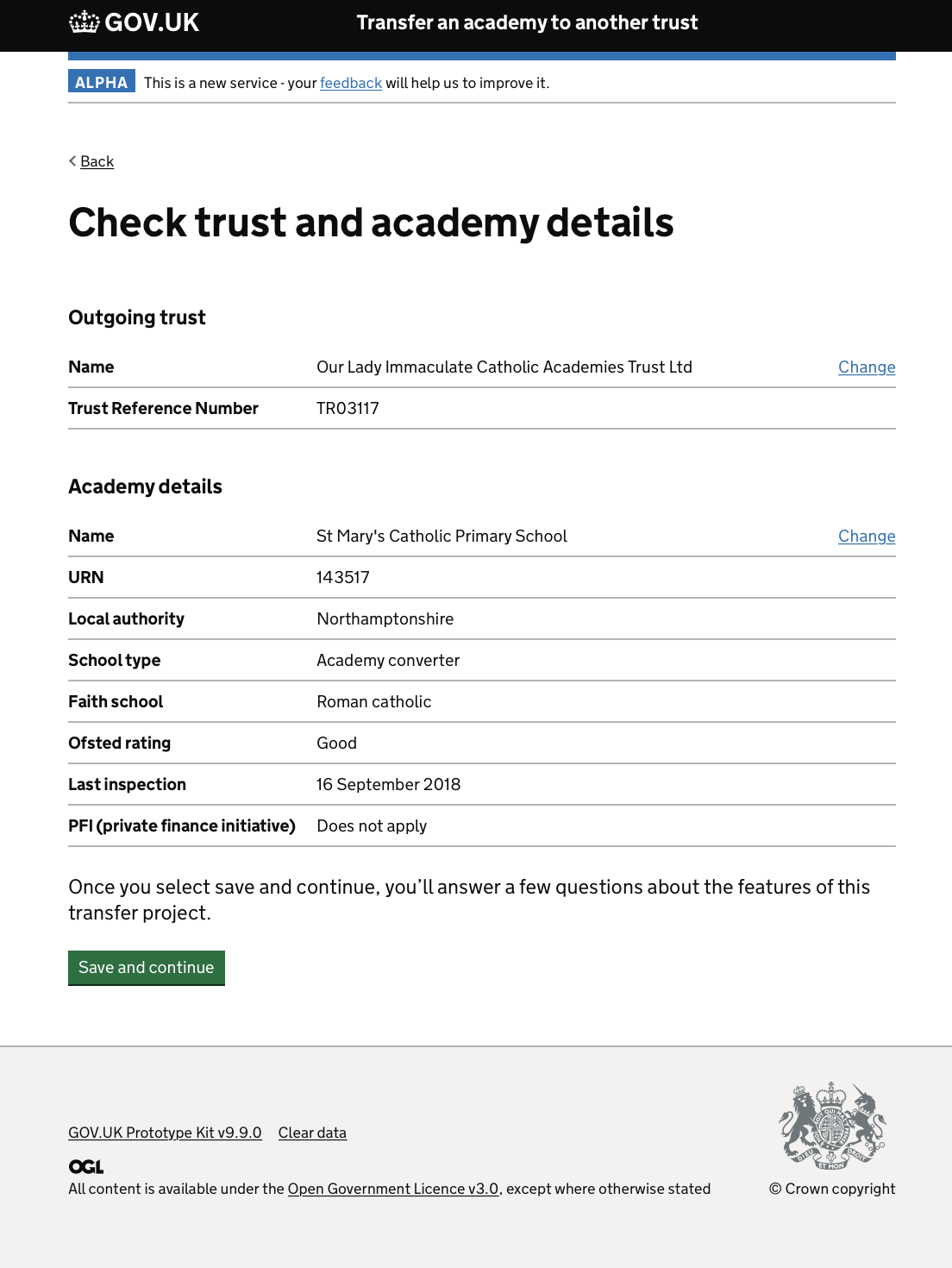Click the GOV.UK header text
This screenshot has height=1268, width=952.
(152, 22)
